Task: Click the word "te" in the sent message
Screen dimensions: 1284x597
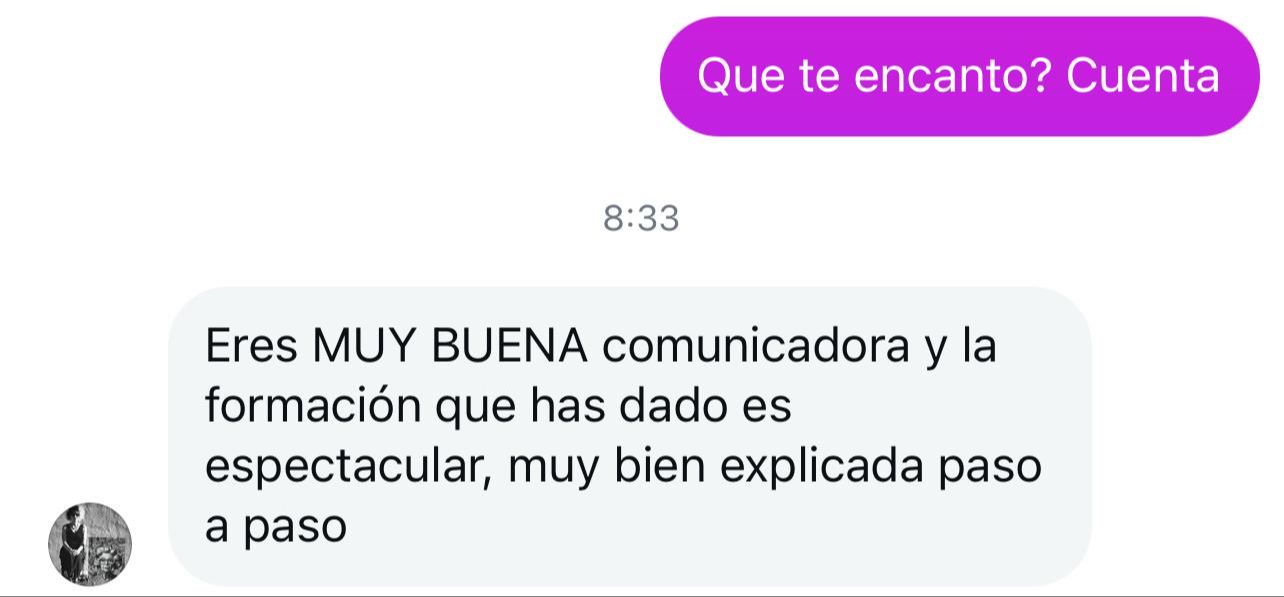Action: [x=819, y=76]
